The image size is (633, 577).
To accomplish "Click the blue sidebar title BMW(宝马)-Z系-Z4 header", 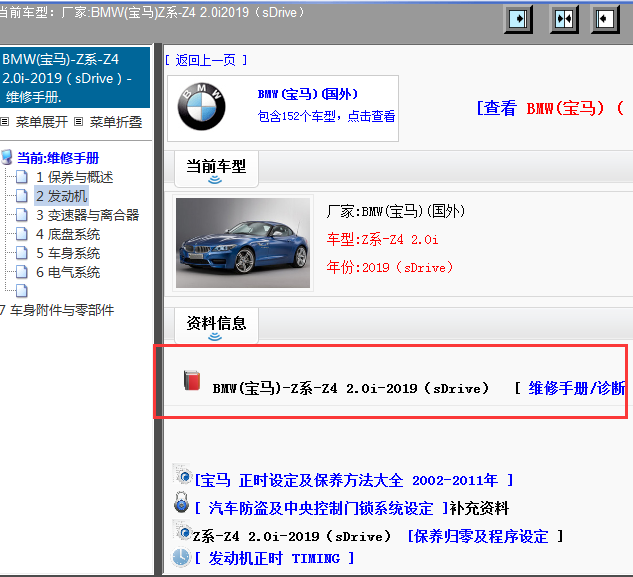I will [x=75, y=78].
